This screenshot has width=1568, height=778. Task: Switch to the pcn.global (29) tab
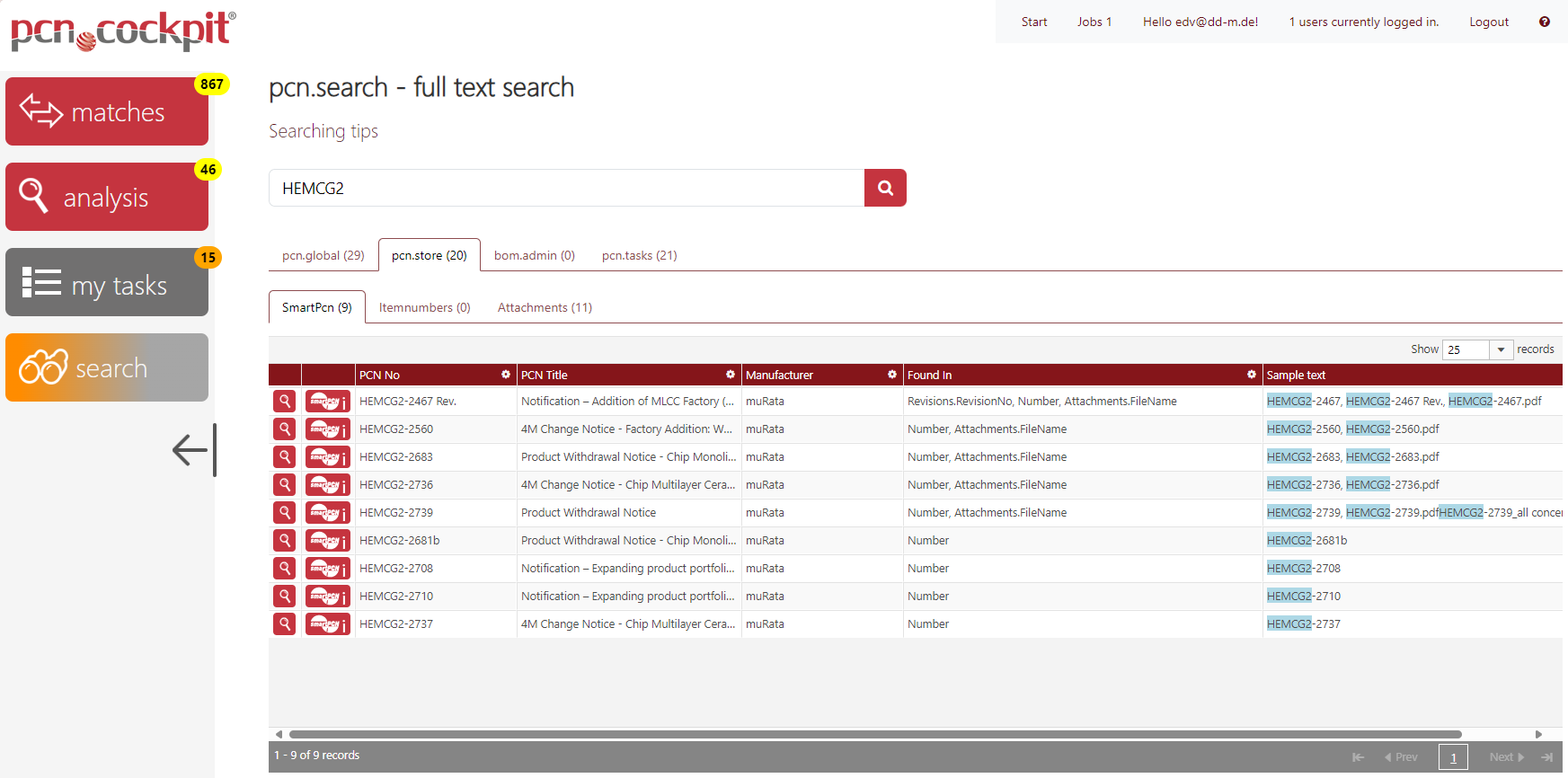pyautogui.click(x=323, y=255)
